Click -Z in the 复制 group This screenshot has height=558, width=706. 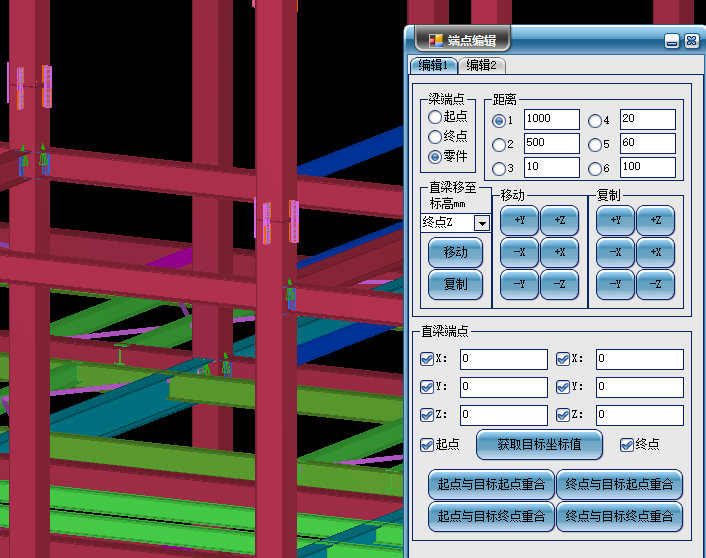pyautogui.click(x=656, y=284)
